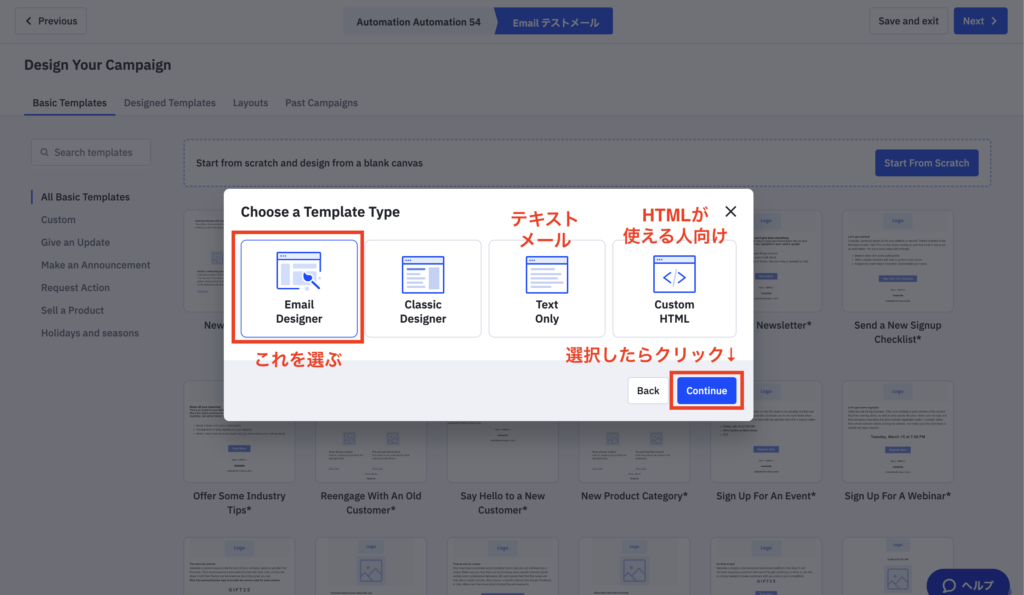Select the Request Action category
This screenshot has width=1024, height=595.
[x=76, y=287]
